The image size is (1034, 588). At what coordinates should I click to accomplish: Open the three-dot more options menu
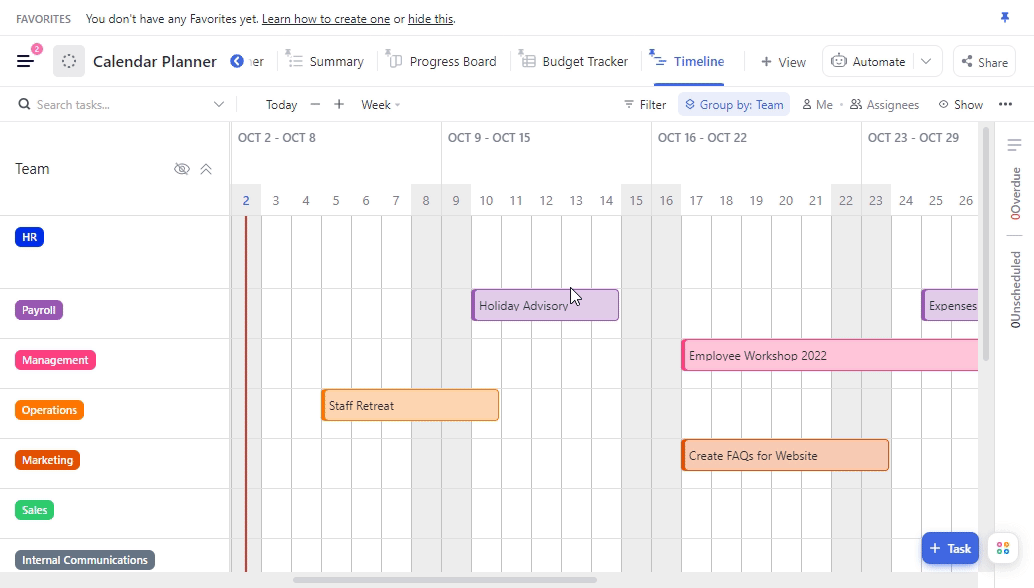(x=1005, y=104)
